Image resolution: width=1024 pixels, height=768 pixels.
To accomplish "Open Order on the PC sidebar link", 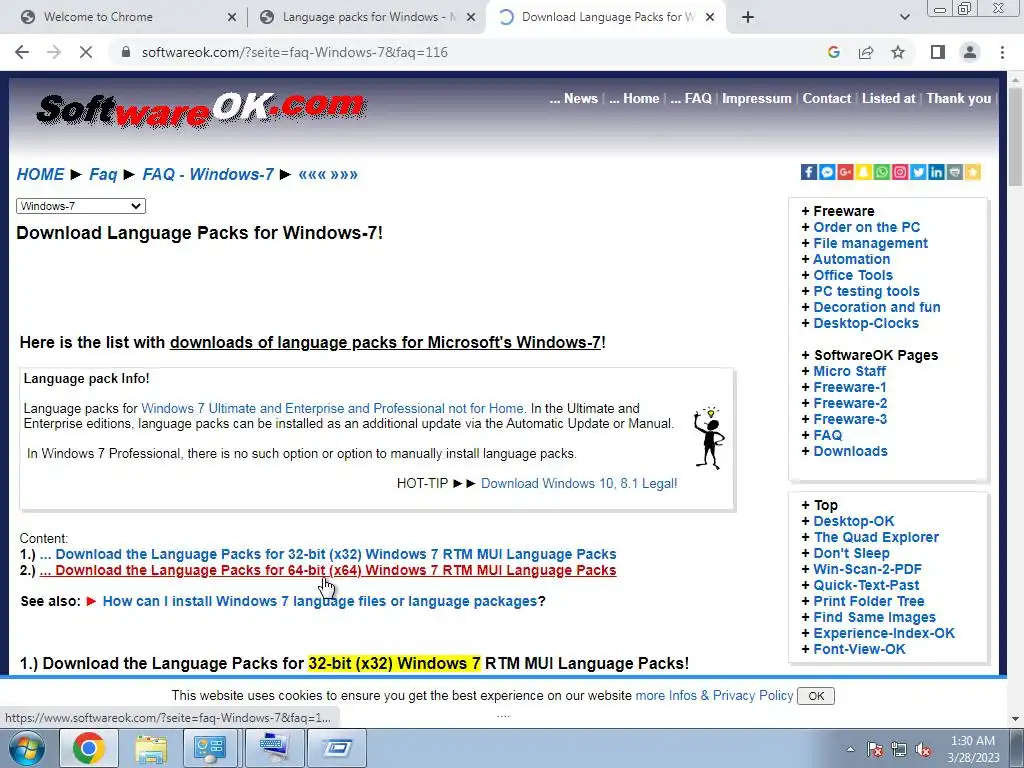I will click(x=867, y=227).
